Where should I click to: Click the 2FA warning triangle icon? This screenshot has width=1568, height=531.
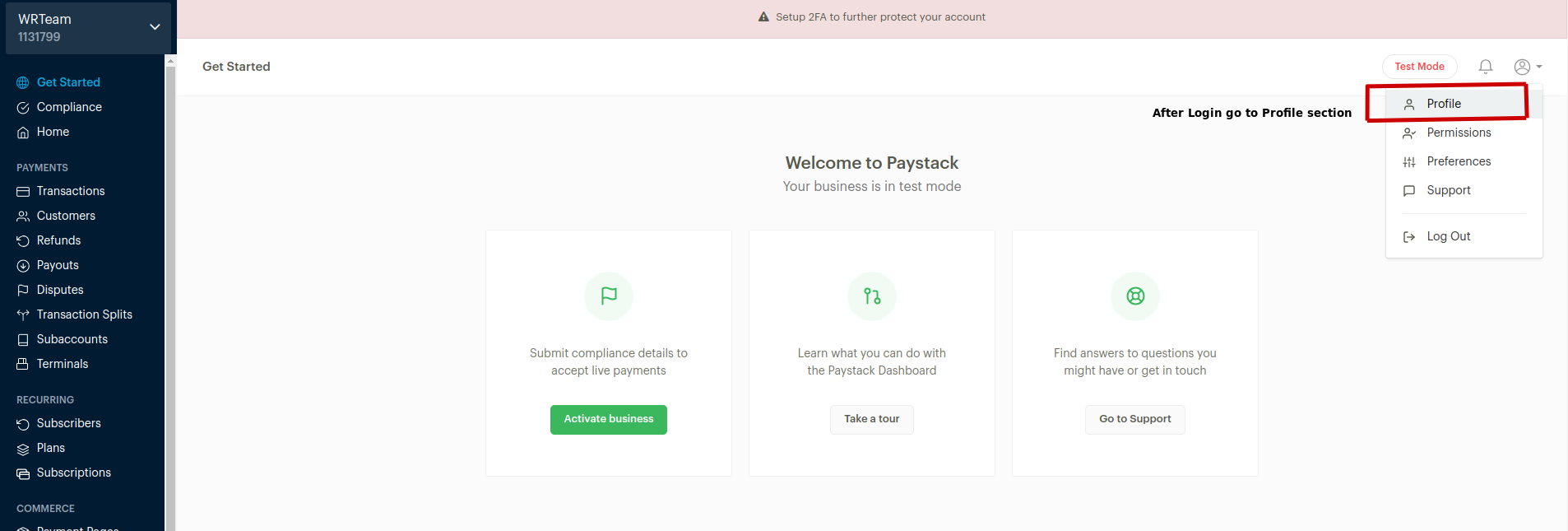pos(763,17)
